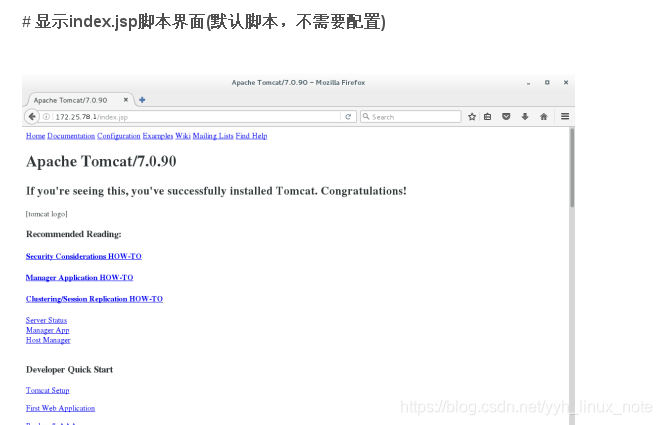Reload the page with the refresh icon
The image size is (662, 425).
(x=348, y=117)
